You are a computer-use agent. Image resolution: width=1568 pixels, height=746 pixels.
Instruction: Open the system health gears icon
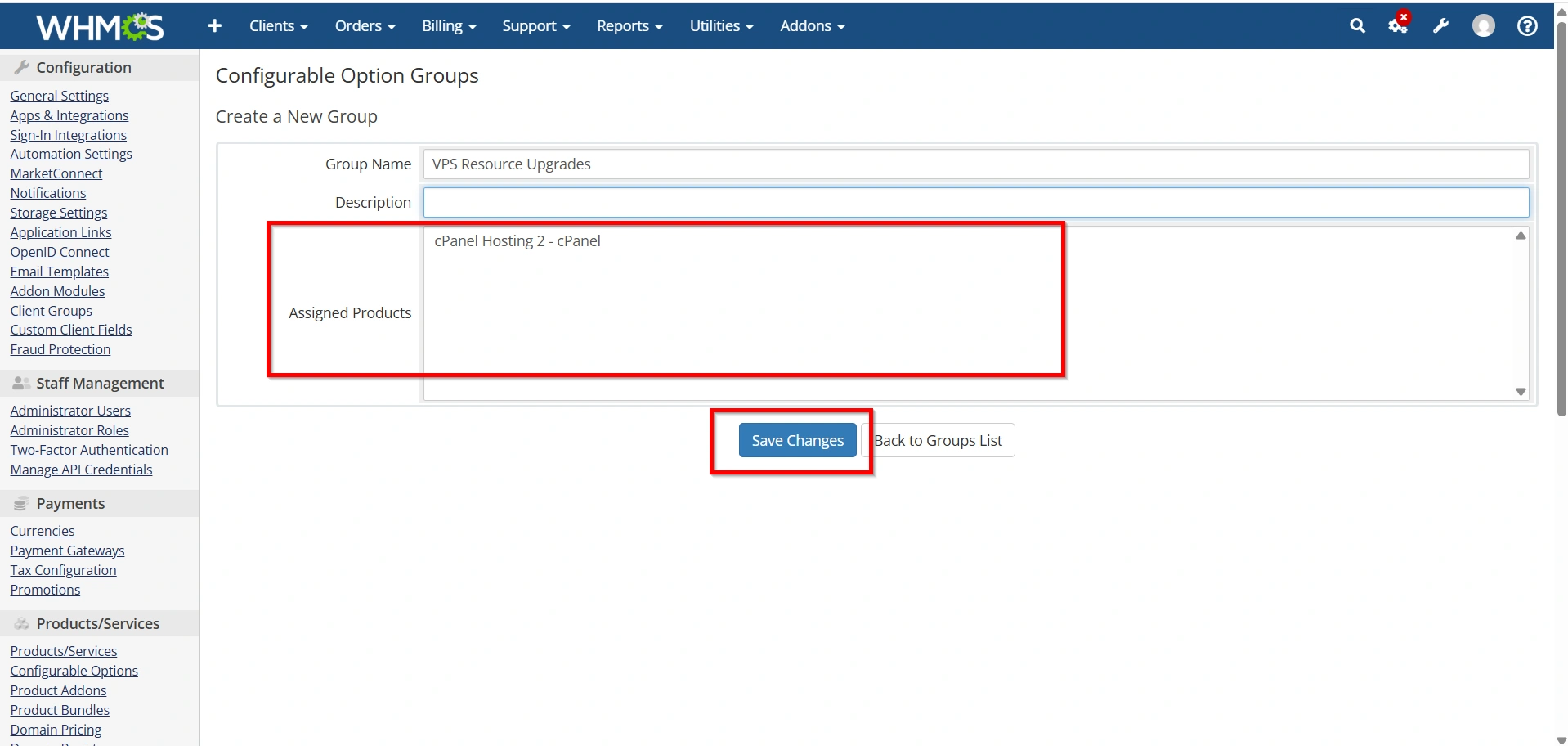[x=1399, y=25]
